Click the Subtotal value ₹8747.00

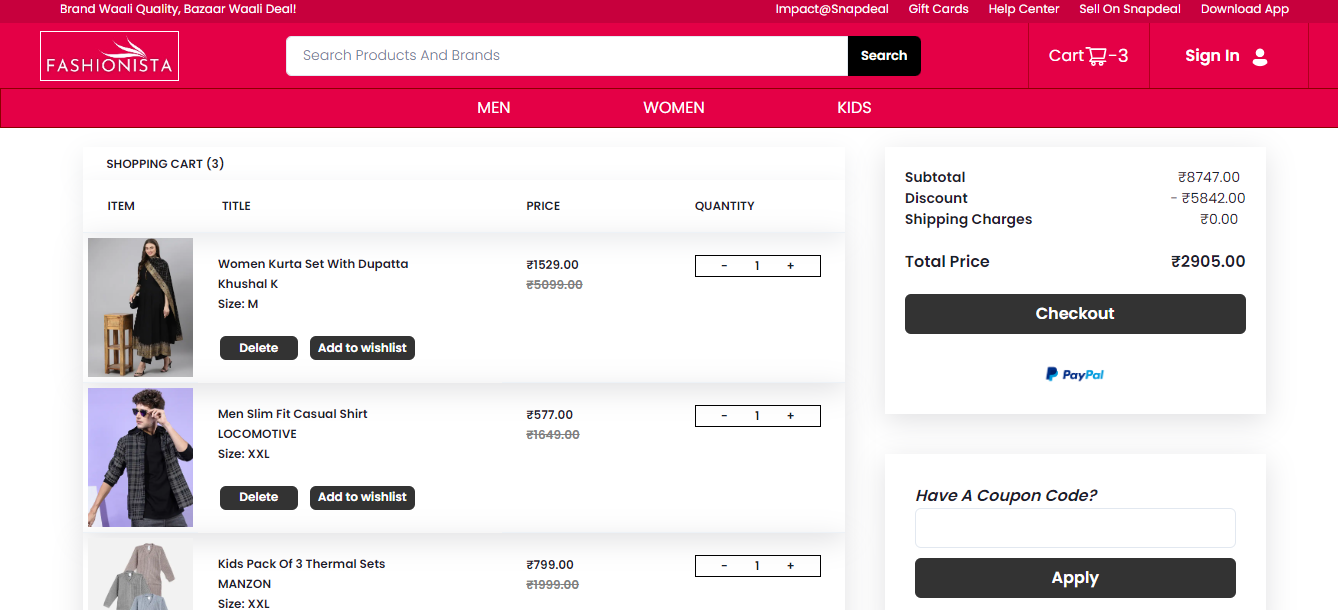pos(1209,177)
